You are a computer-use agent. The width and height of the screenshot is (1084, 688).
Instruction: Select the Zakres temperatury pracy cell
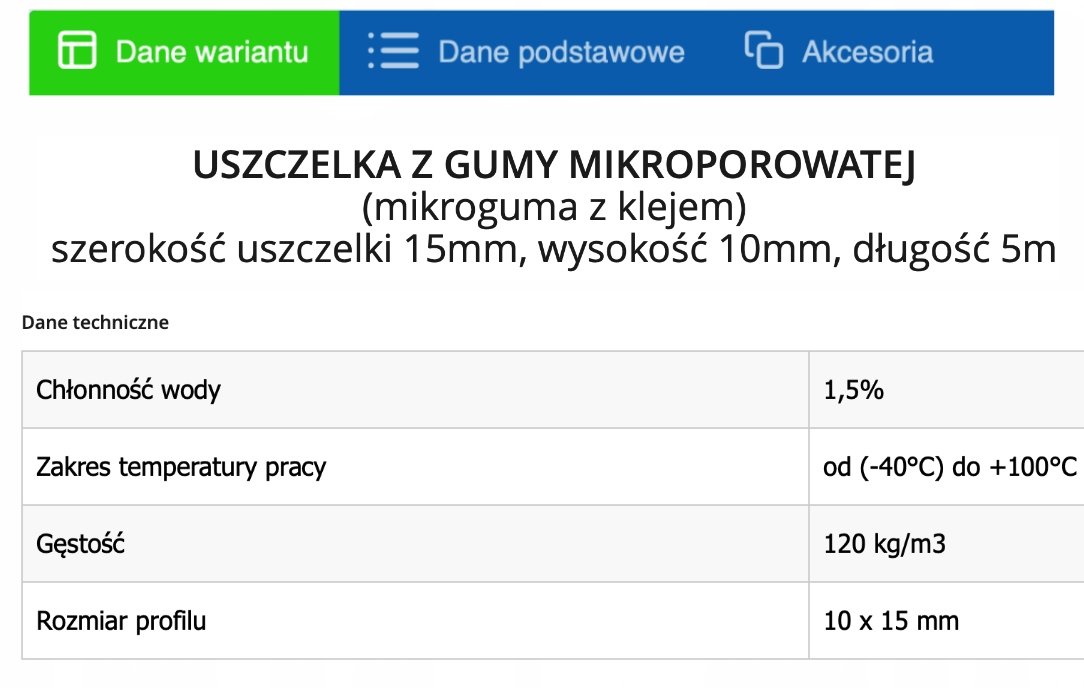(415, 467)
